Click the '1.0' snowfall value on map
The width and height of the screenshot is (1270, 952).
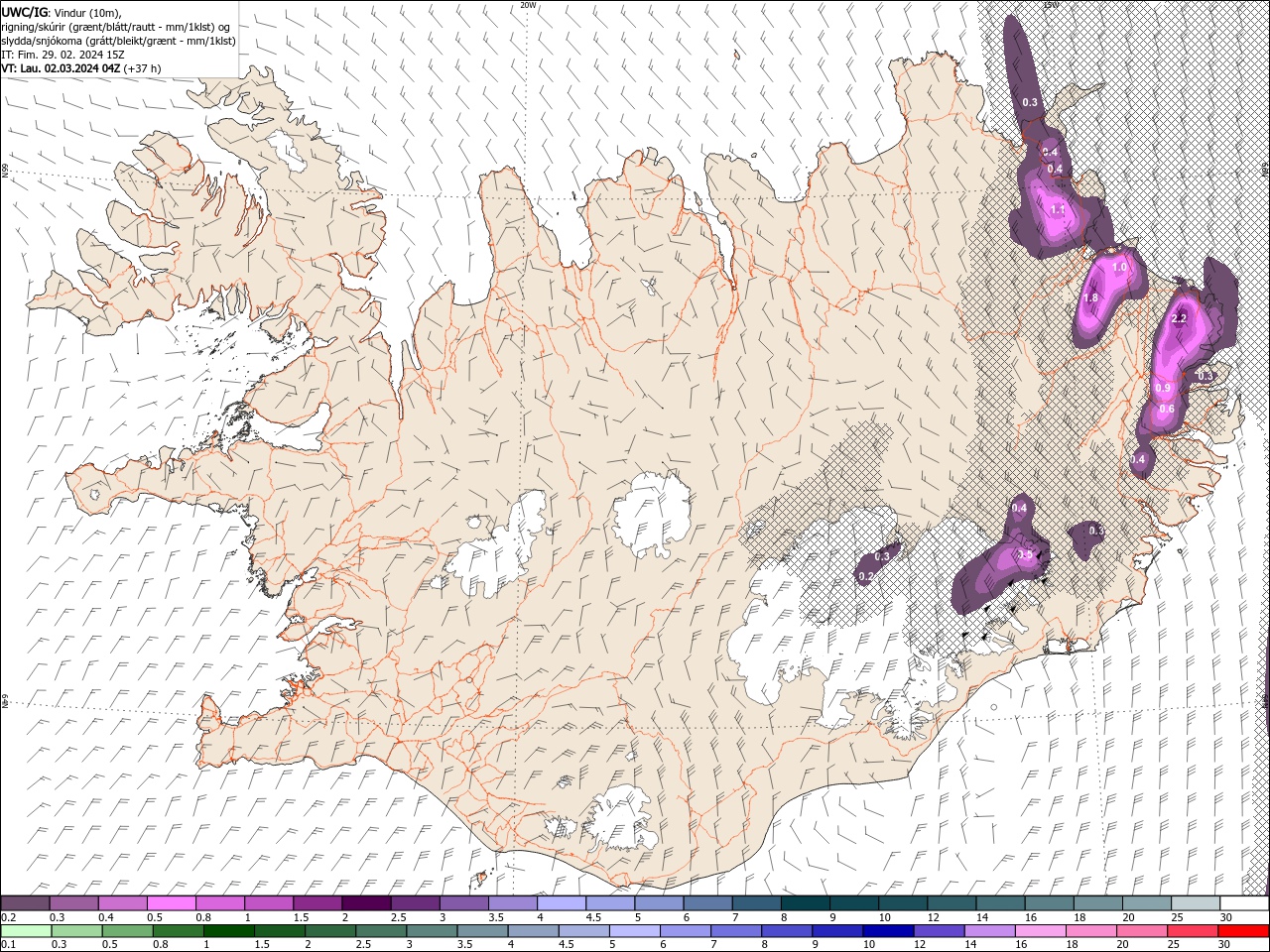pos(1120,268)
